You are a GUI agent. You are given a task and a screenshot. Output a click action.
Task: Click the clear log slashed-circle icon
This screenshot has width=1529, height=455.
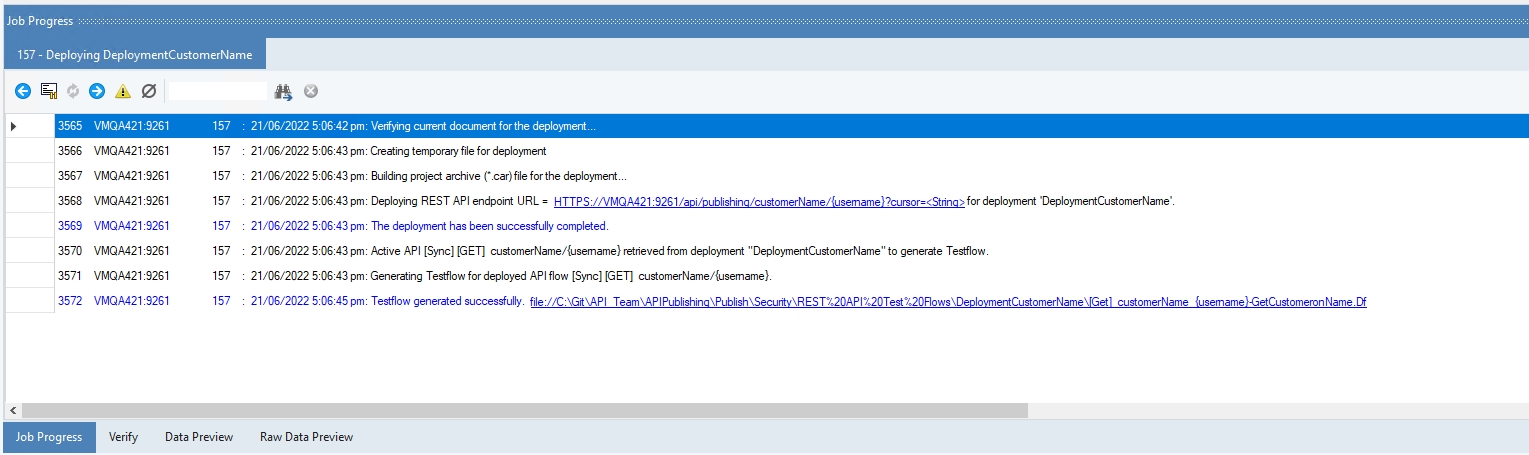149,91
